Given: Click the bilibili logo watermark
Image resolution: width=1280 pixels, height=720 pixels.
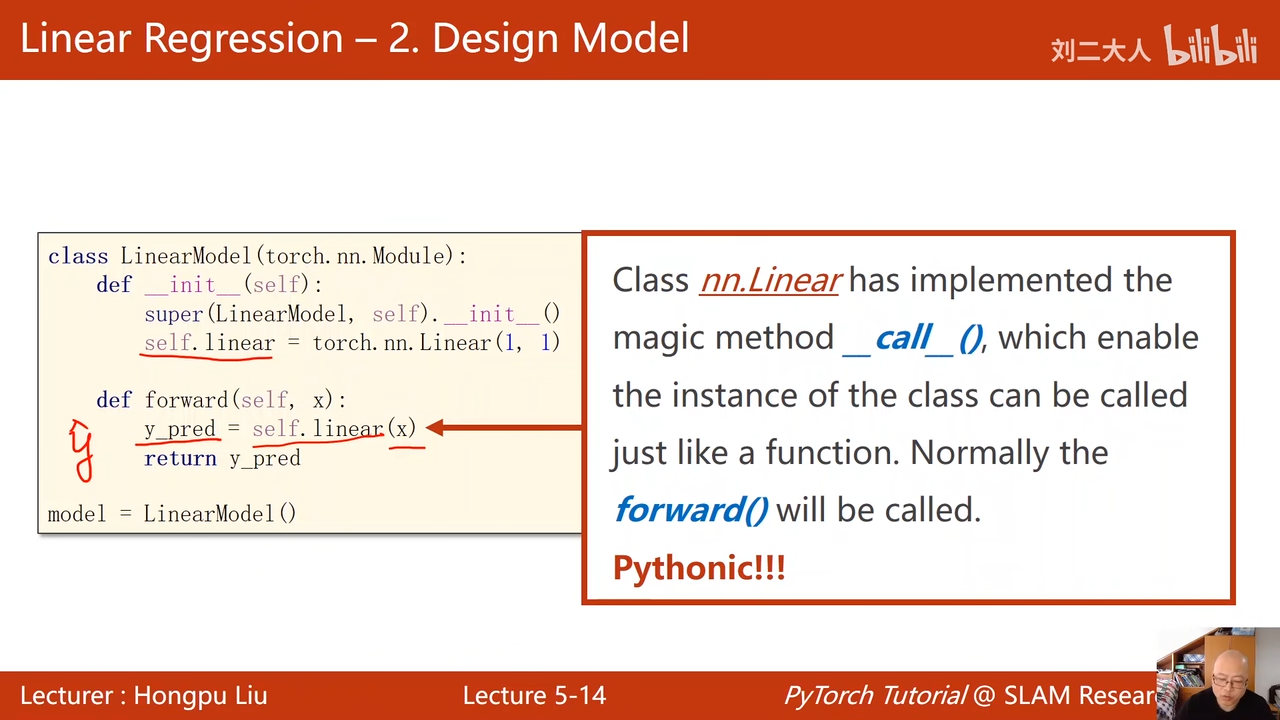Looking at the screenshot, I should click(x=1210, y=46).
